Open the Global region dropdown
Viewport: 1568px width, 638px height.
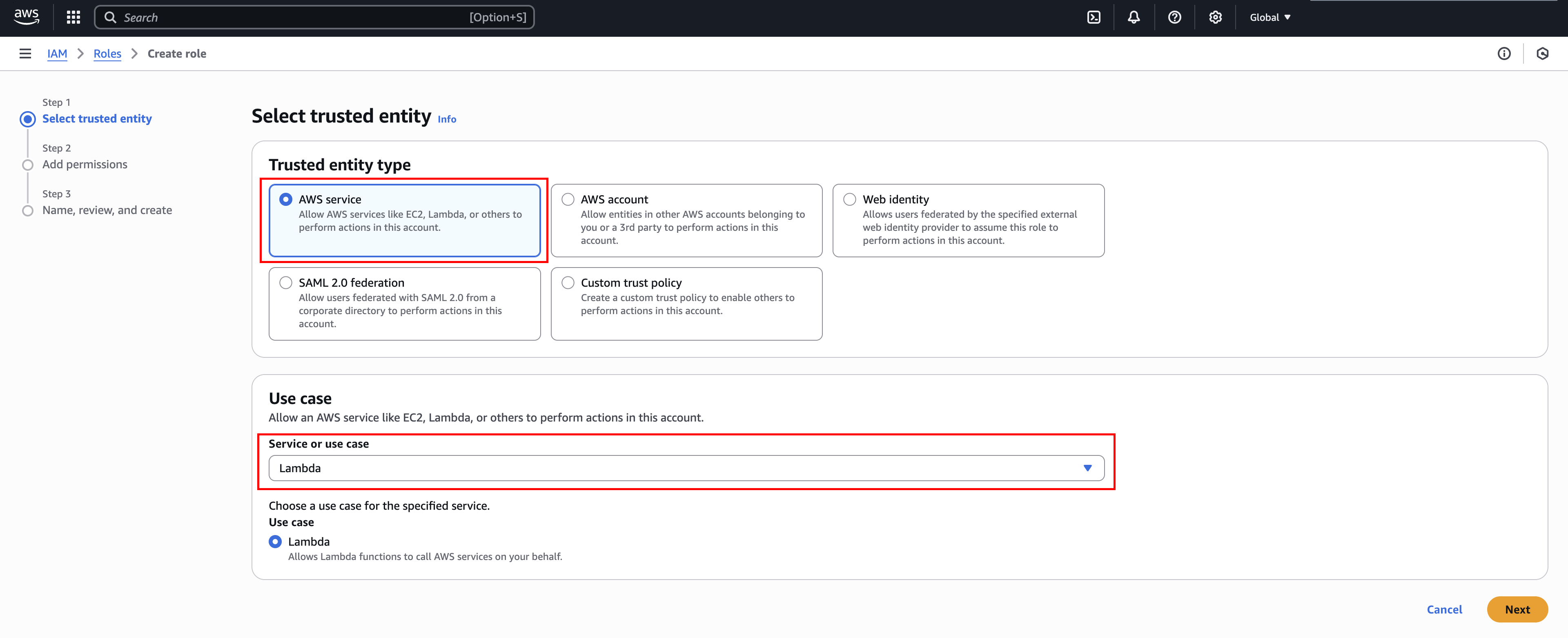[x=1270, y=17]
